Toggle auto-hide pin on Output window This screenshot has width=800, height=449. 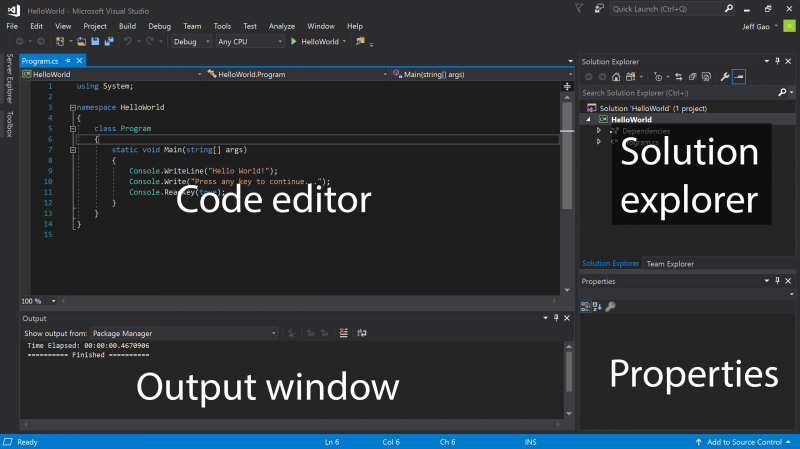[x=556, y=317]
